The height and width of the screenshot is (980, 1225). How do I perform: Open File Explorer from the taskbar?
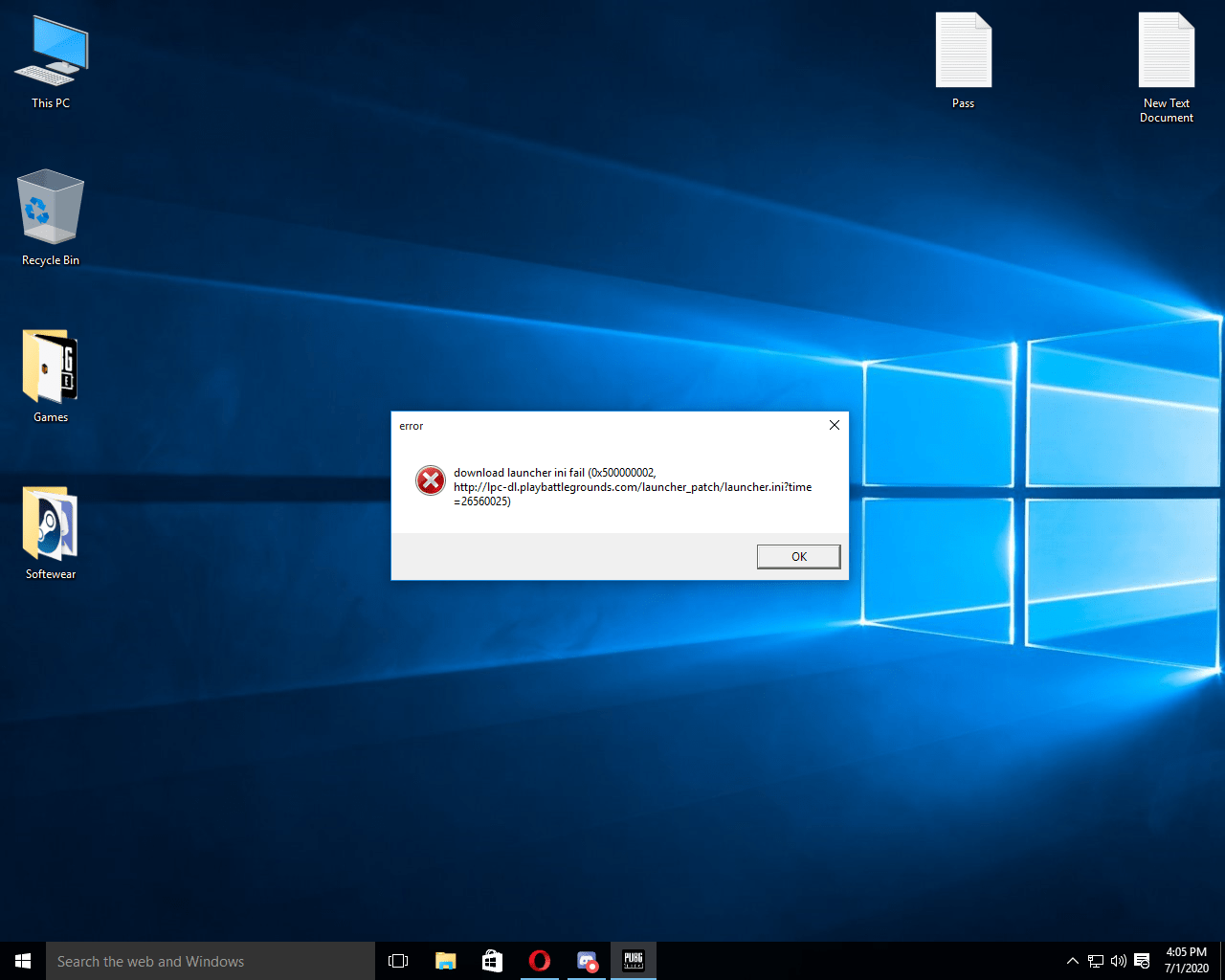pyautogui.click(x=445, y=961)
